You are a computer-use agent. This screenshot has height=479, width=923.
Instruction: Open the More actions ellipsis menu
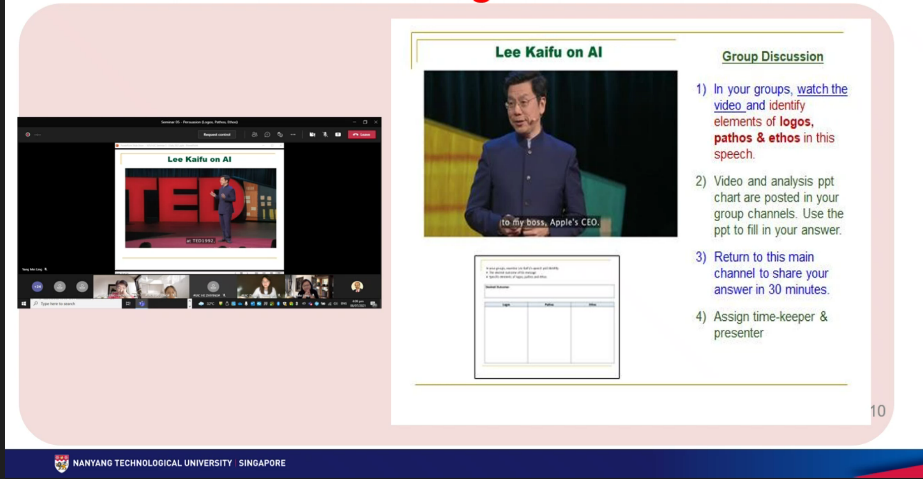click(x=292, y=134)
